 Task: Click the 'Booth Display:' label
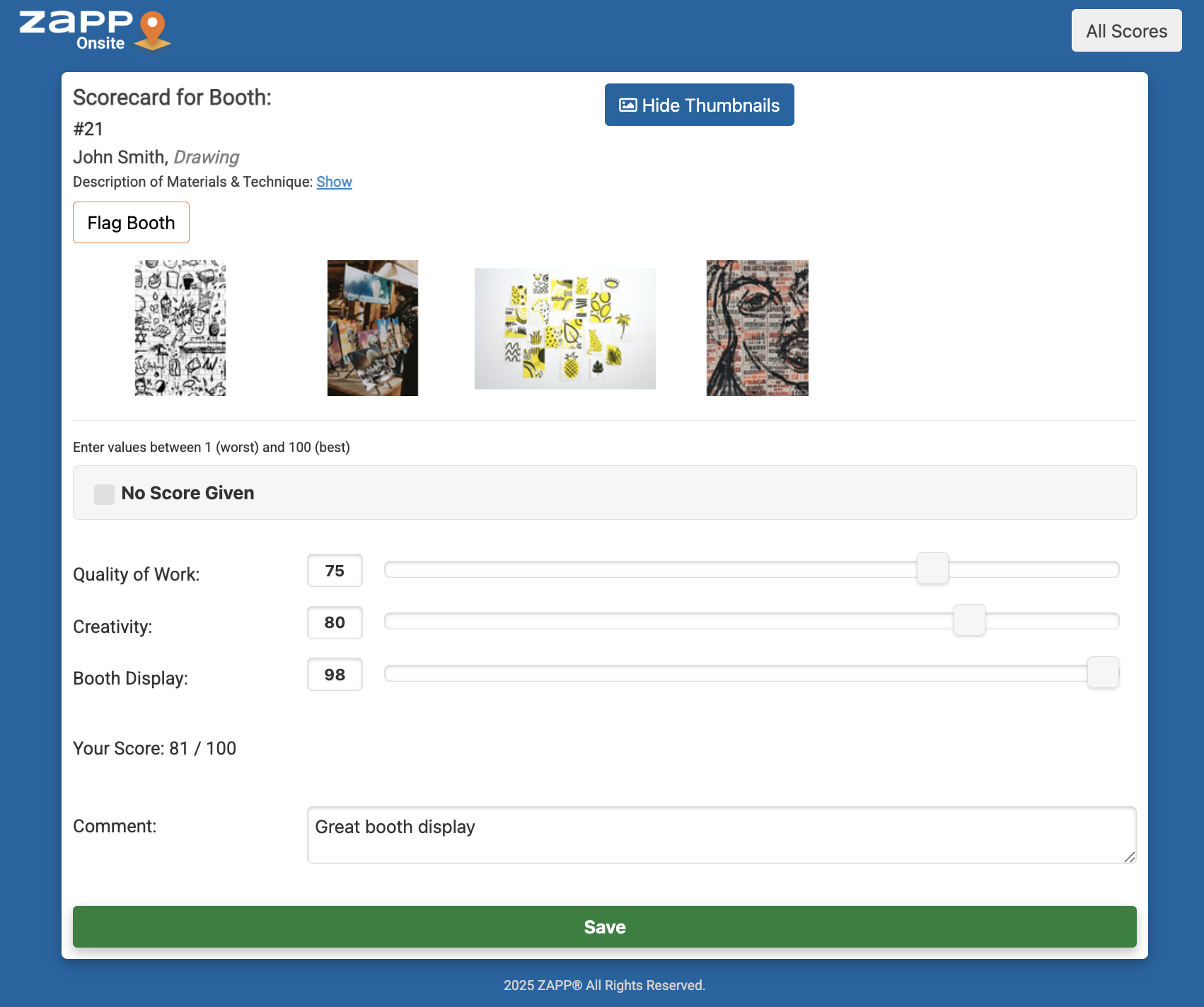(x=131, y=678)
